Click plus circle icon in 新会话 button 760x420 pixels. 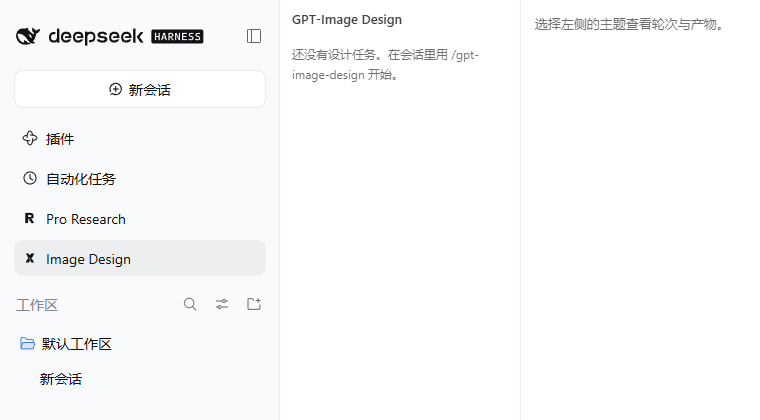pyautogui.click(x=115, y=89)
